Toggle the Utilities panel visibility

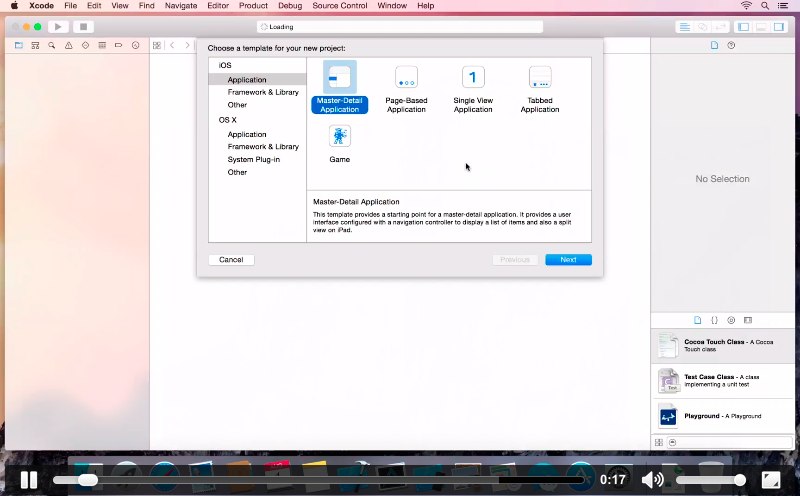tap(779, 27)
